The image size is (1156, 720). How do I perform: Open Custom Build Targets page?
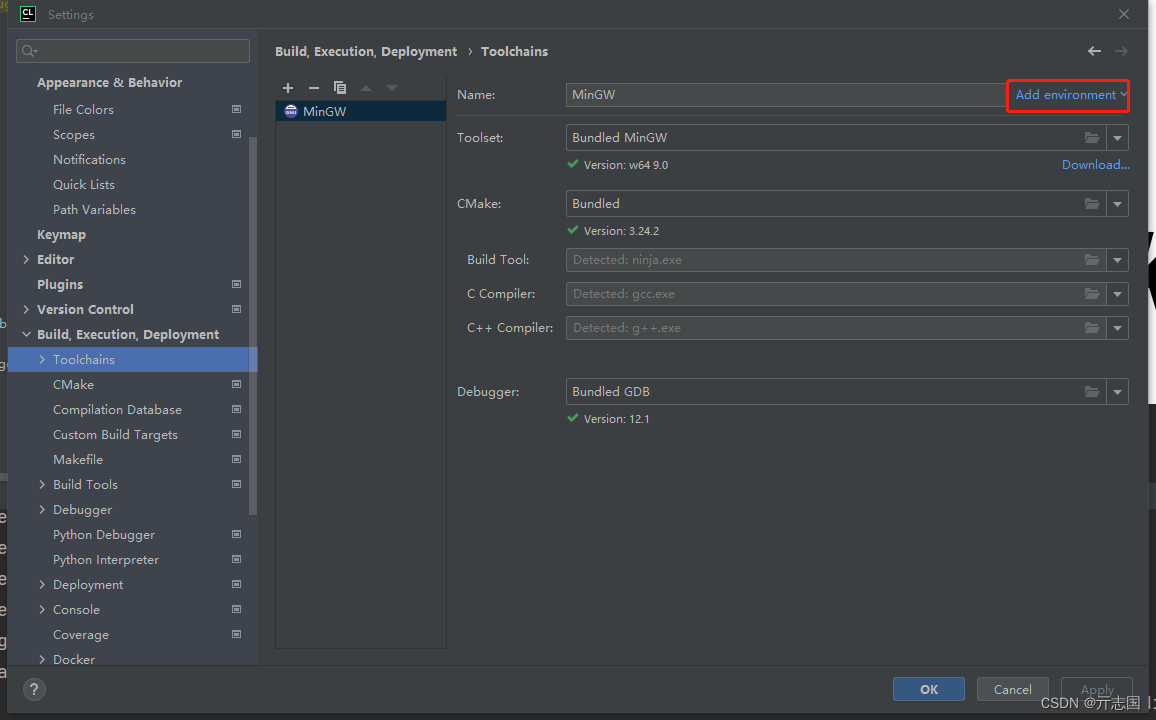pos(115,435)
